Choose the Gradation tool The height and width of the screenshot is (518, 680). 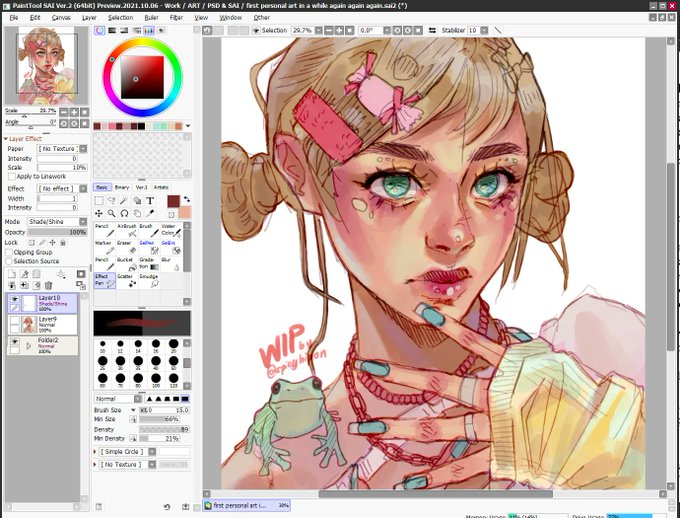click(x=149, y=264)
